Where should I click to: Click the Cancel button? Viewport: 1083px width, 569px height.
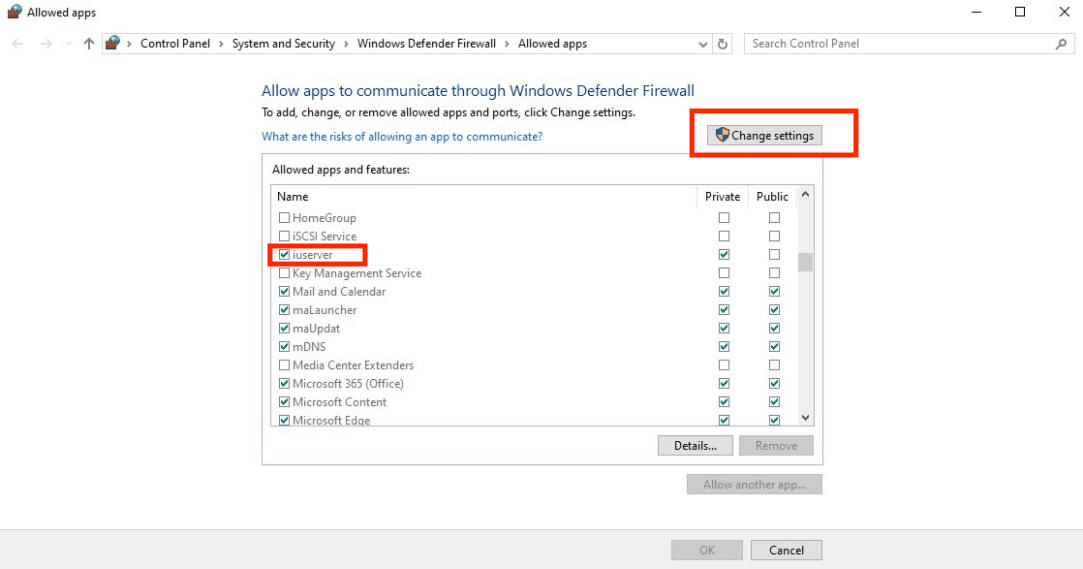coord(786,550)
